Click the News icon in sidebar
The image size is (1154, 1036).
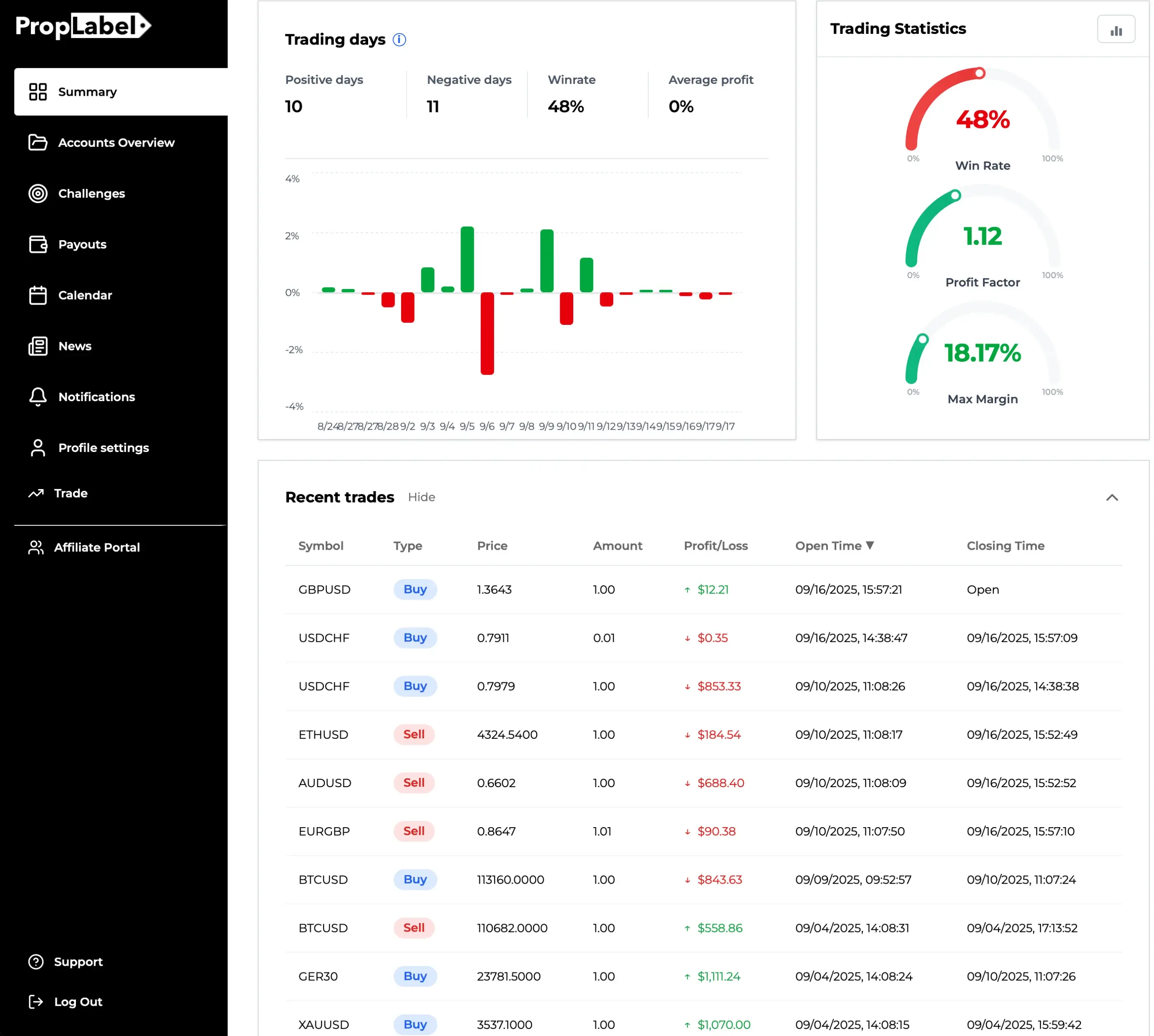click(x=38, y=346)
